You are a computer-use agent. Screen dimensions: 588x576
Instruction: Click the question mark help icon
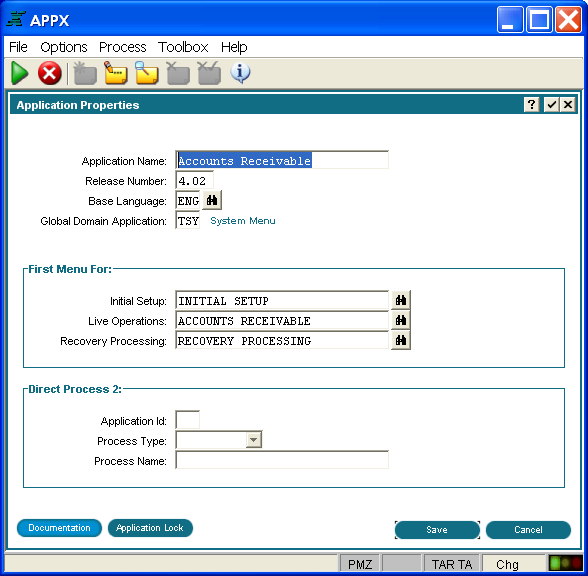pos(531,105)
